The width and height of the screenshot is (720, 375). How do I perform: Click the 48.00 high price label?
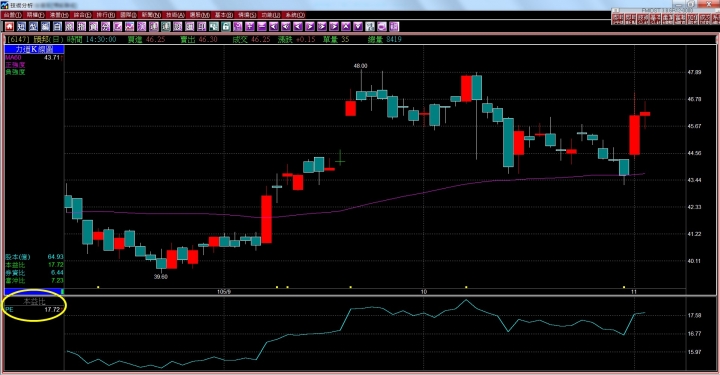pos(360,66)
